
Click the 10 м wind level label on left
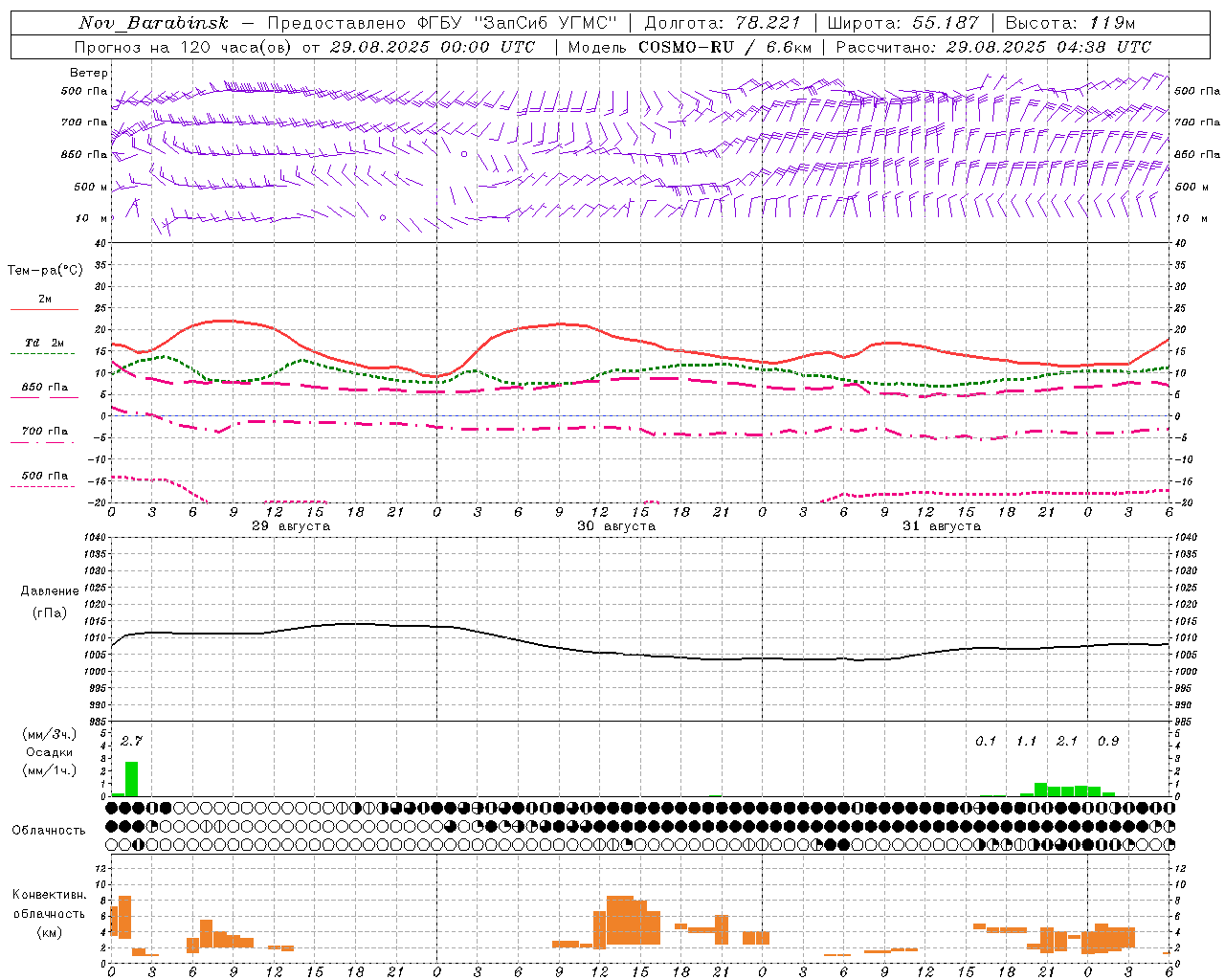coord(91,219)
